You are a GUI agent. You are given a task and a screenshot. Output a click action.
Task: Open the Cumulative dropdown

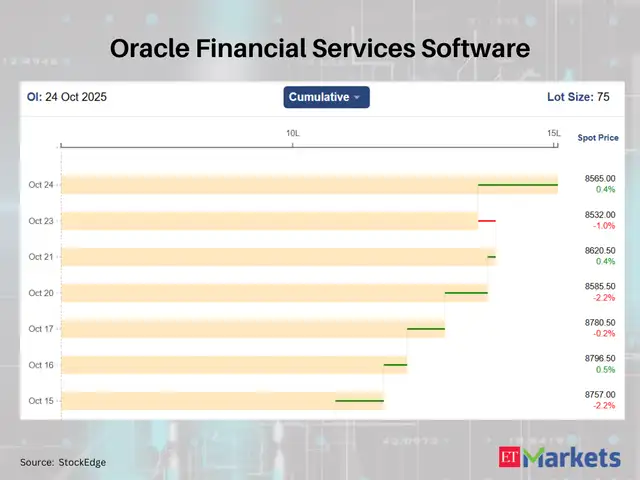pos(326,97)
